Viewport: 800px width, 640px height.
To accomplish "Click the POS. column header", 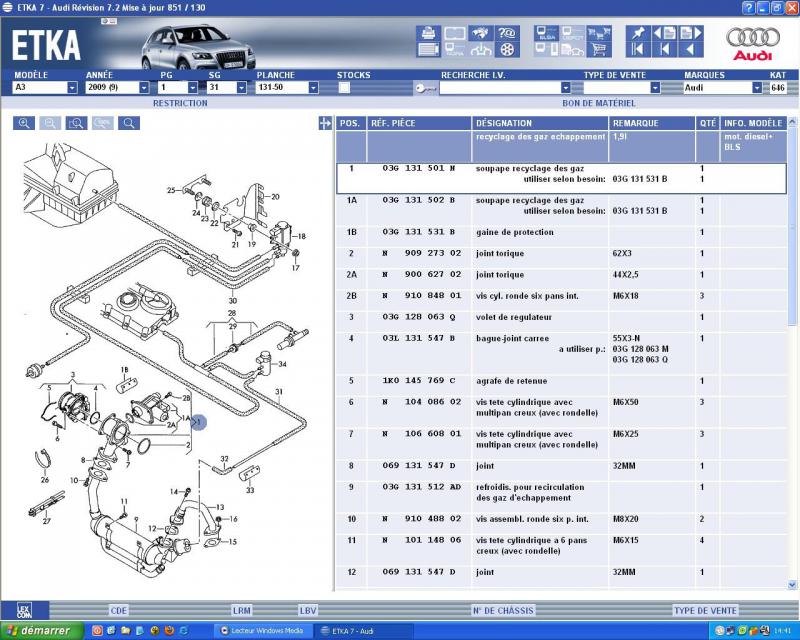I will (350, 123).
